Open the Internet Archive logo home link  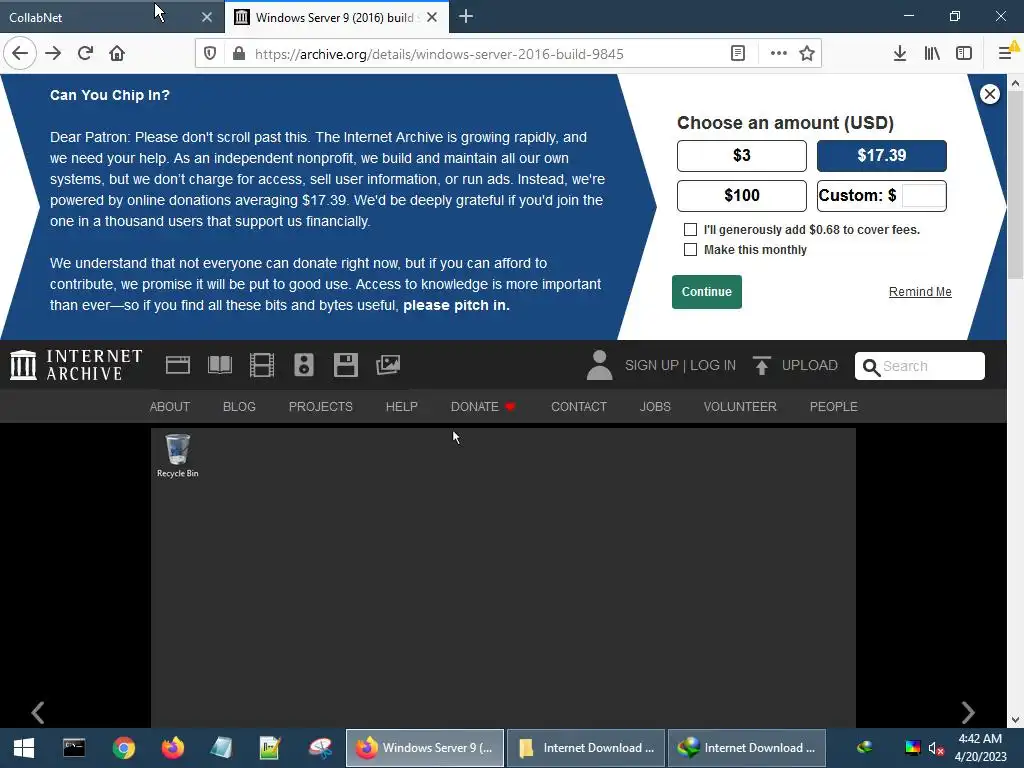pyautogui.click(x=76, y=364)
